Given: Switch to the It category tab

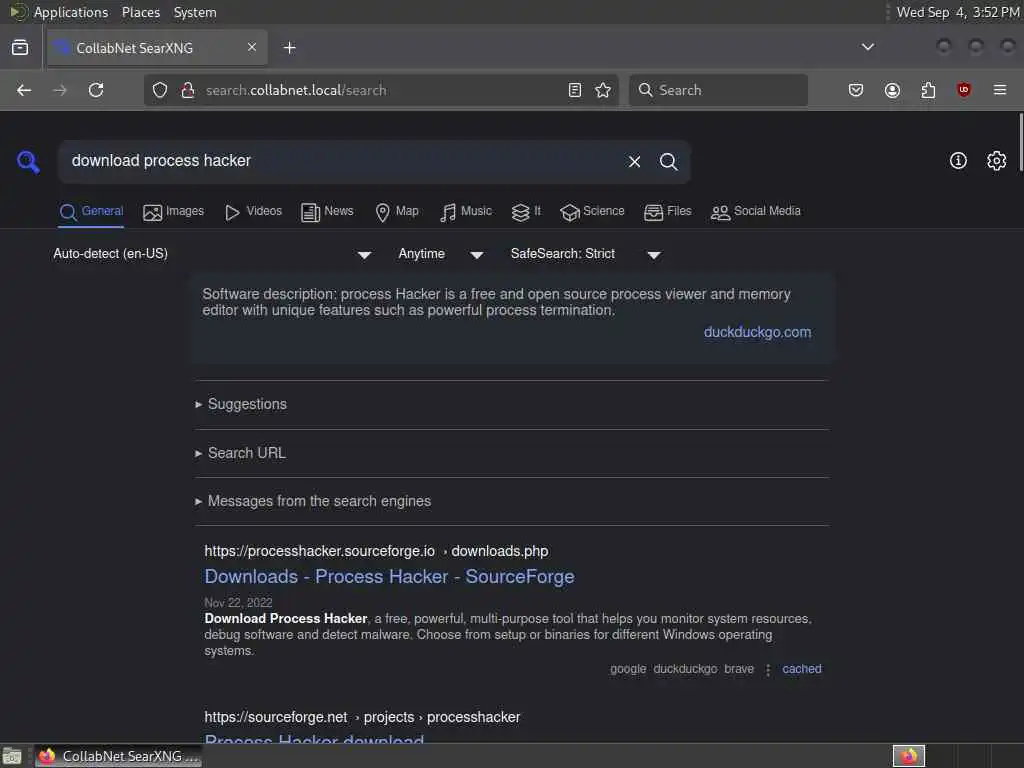Looking at the screenshot, I should (526, 212).
